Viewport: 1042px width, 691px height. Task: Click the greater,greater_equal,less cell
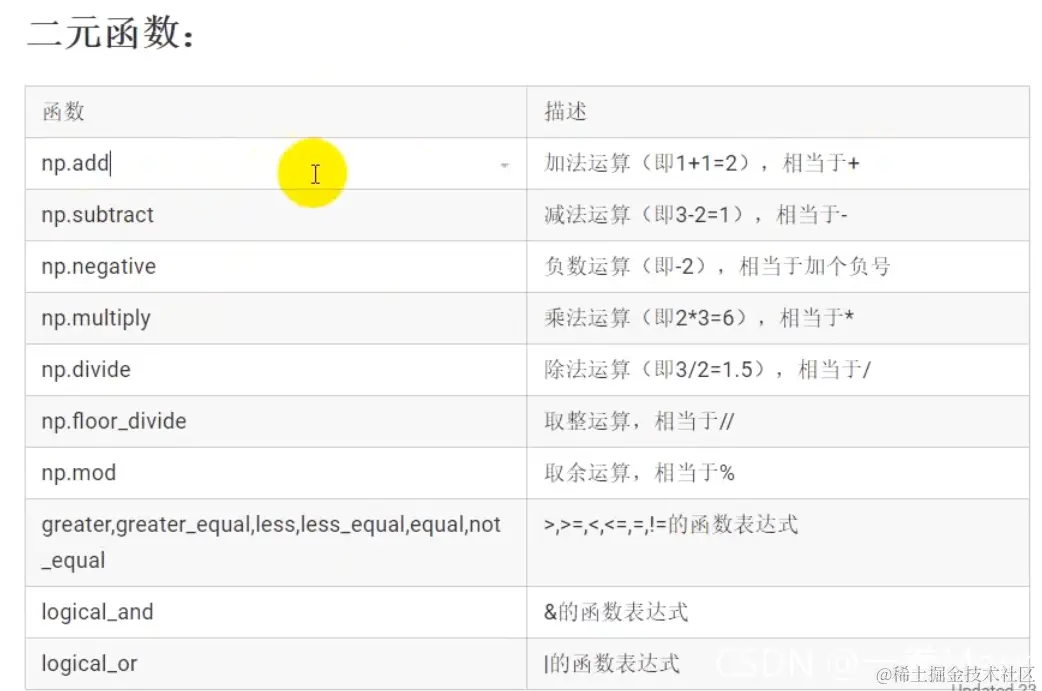coord(276,543)
